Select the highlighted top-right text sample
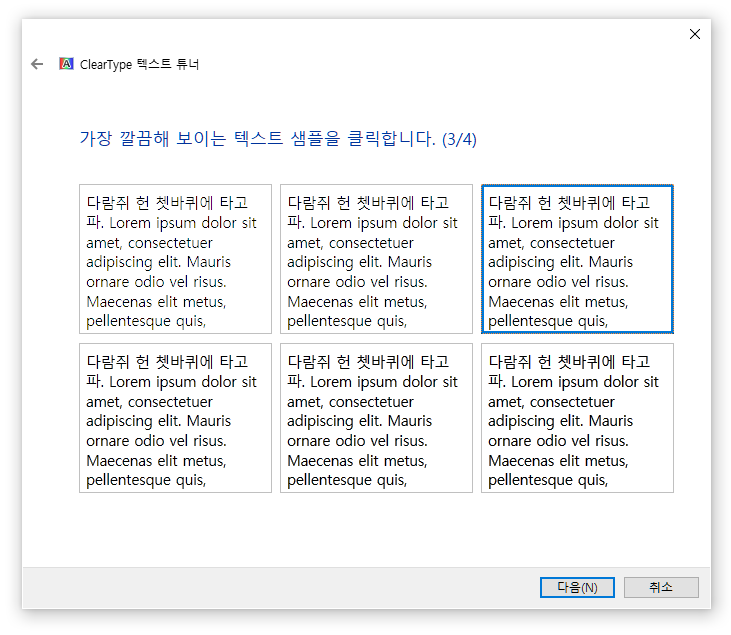731x635 pixels. [577, 259]
